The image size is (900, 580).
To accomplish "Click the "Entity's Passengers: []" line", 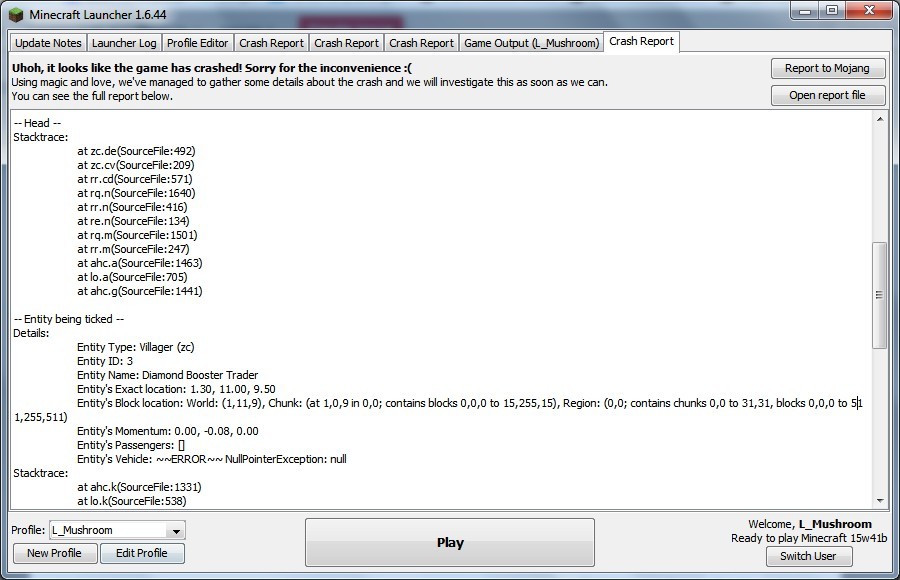I will 131,445.
